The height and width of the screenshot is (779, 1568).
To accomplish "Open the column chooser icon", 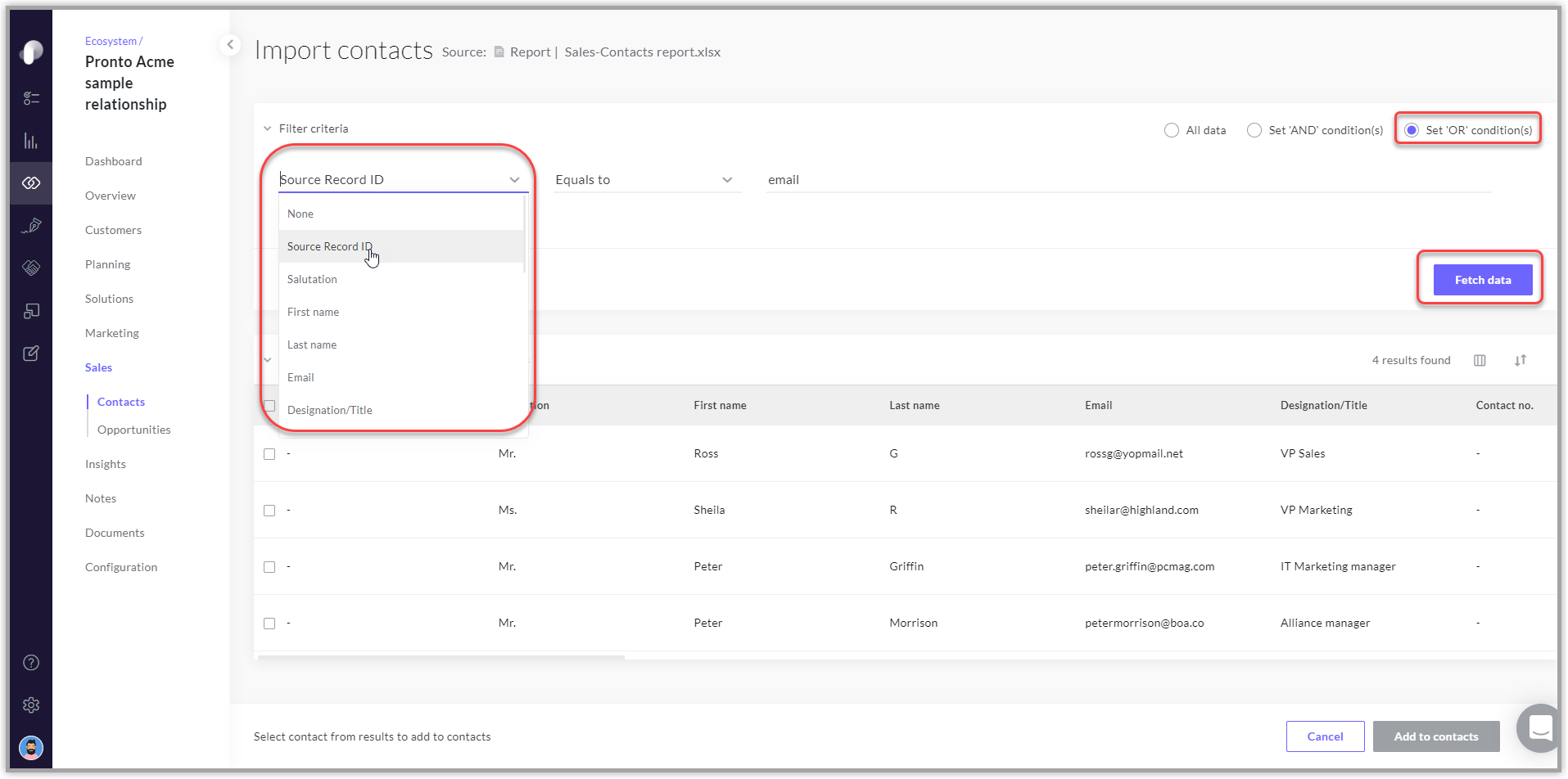I will click(x=1480, y=361).
